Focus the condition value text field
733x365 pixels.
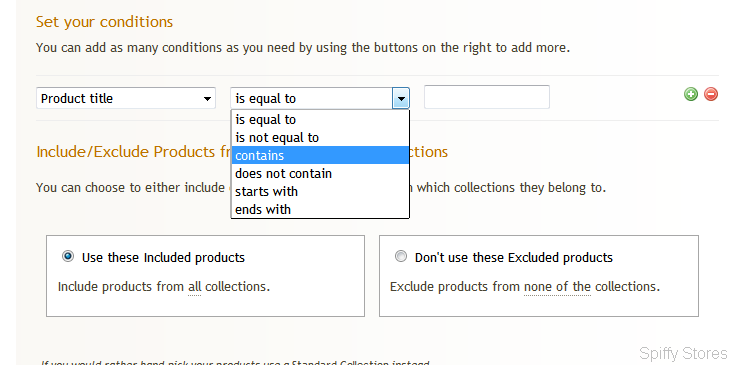tap(487, 97)
